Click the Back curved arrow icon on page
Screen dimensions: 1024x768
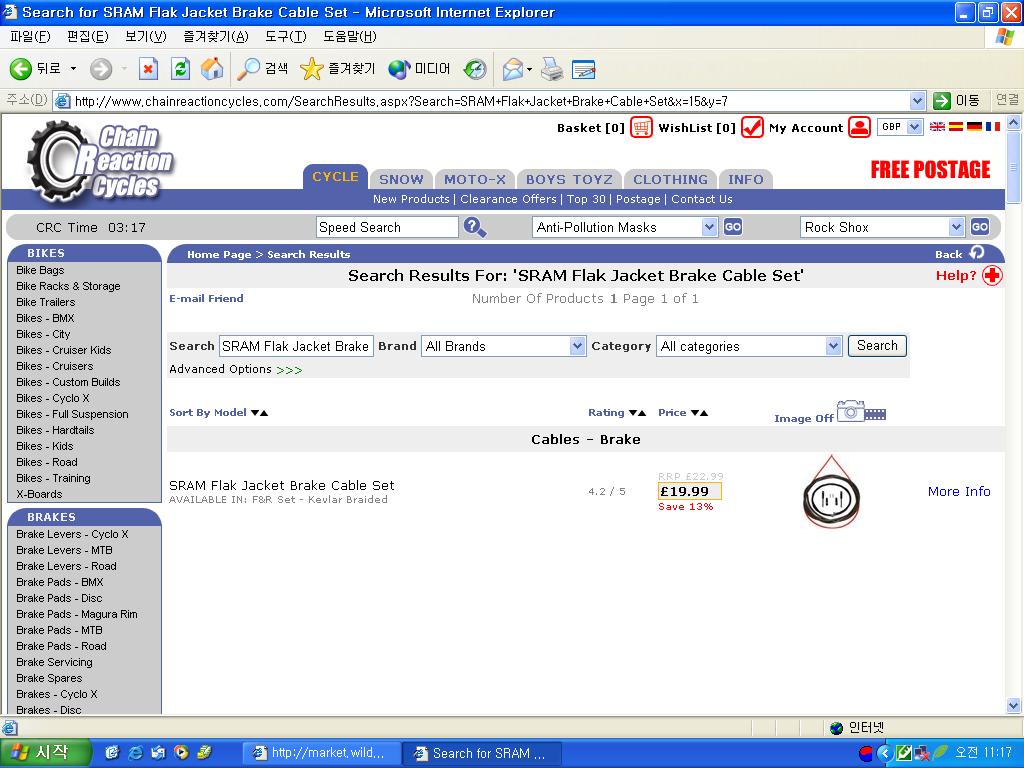click(977, 253)
